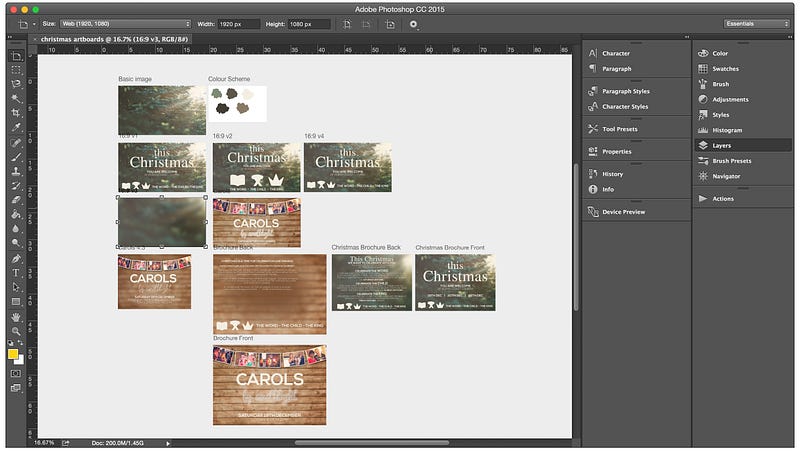800x453 pixels.
Task: Select the Magic Wand tool
Action: click(x=16, y=98)
